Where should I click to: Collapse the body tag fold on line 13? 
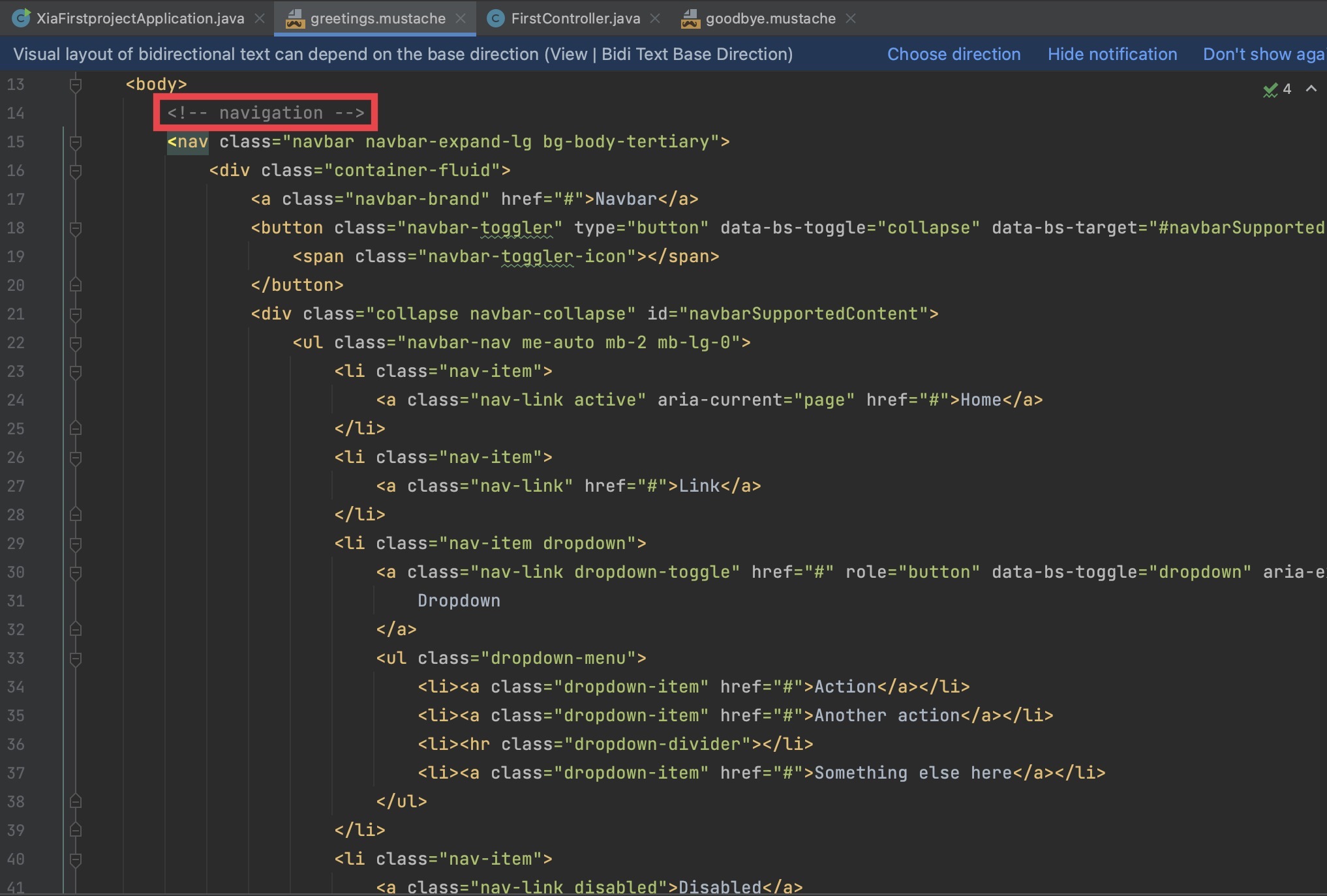tap(76, 85)
